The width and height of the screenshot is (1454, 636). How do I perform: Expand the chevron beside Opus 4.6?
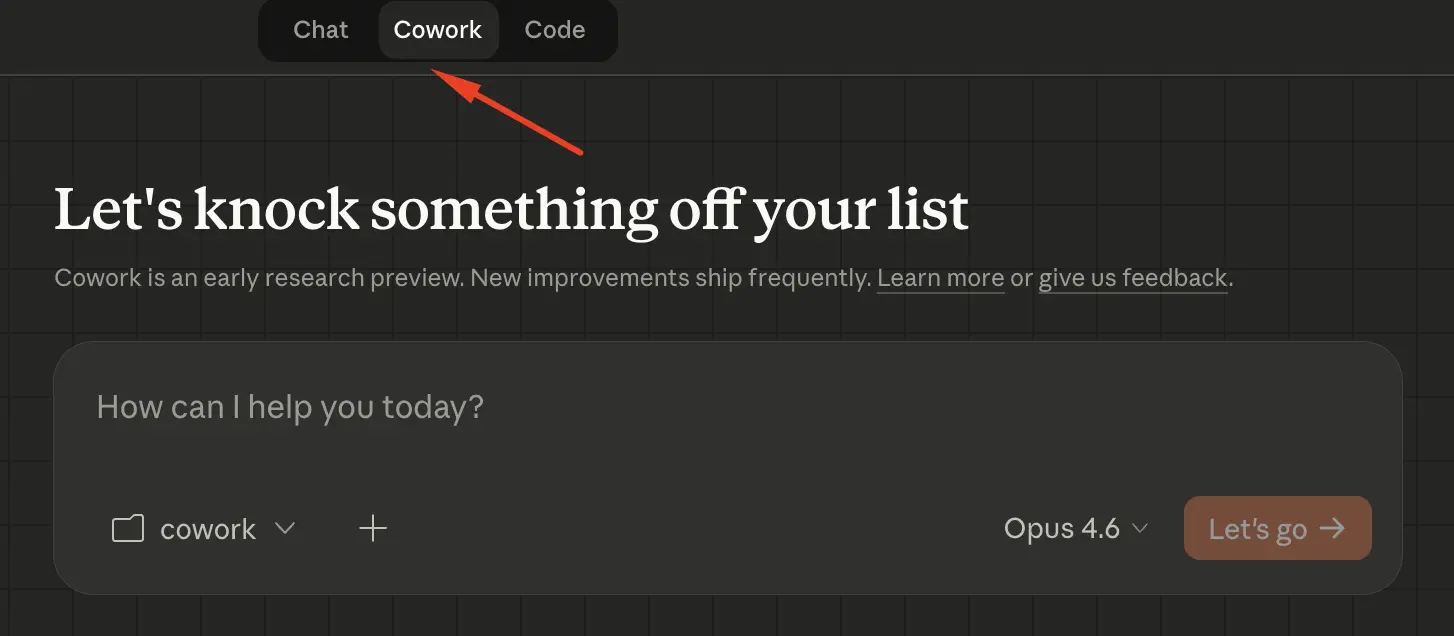[1139, 529]
